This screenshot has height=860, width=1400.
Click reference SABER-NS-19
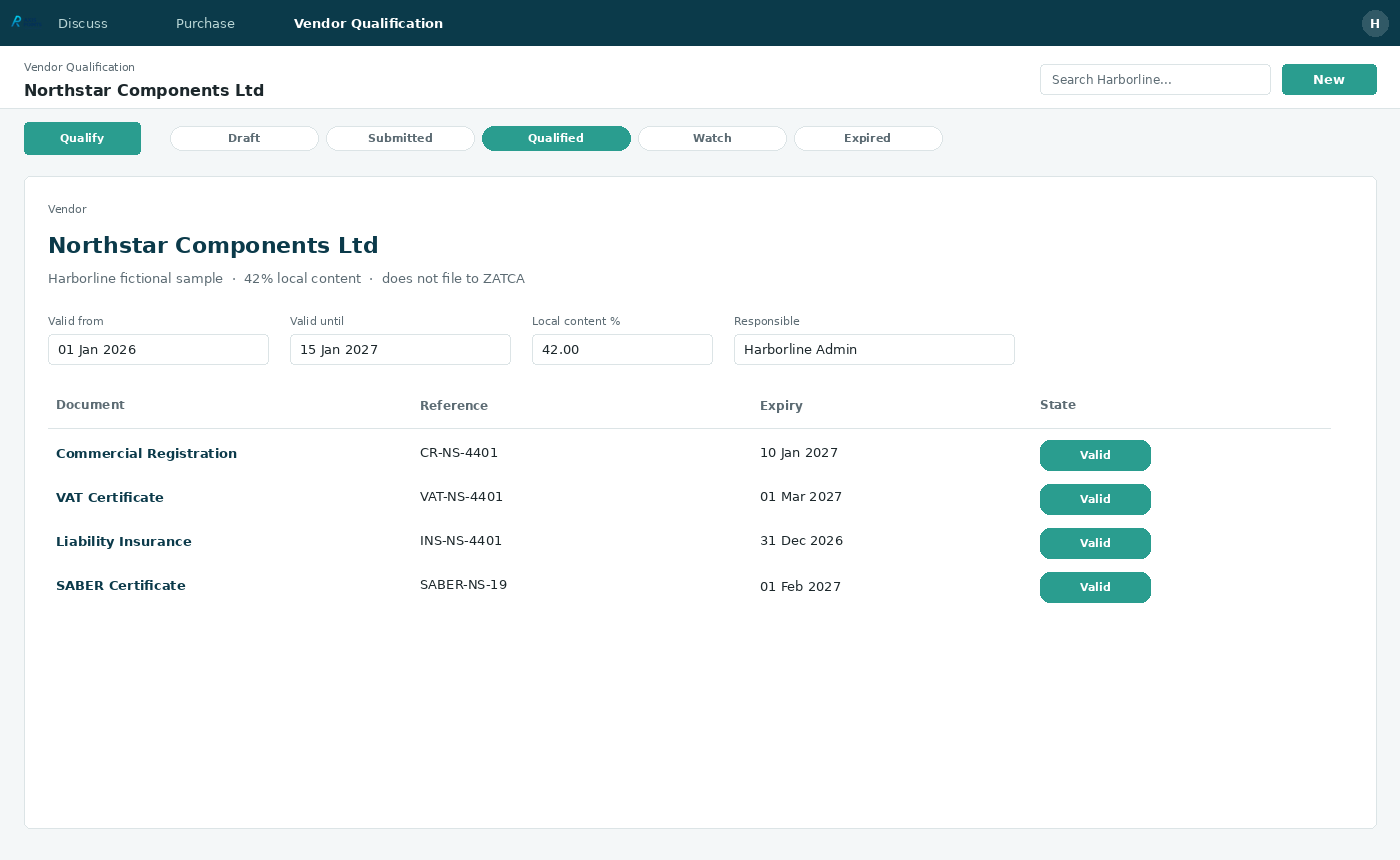point(463,585)
